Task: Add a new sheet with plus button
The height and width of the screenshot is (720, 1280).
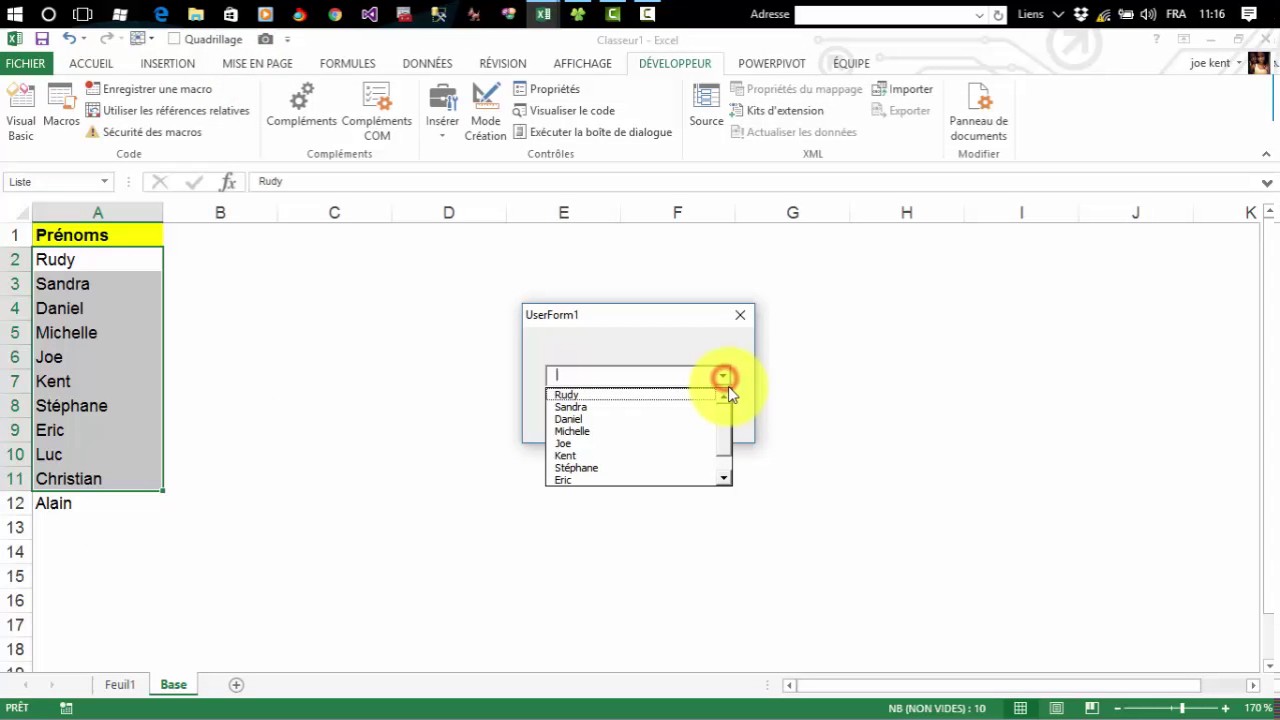Action: (x=236, y=685)
